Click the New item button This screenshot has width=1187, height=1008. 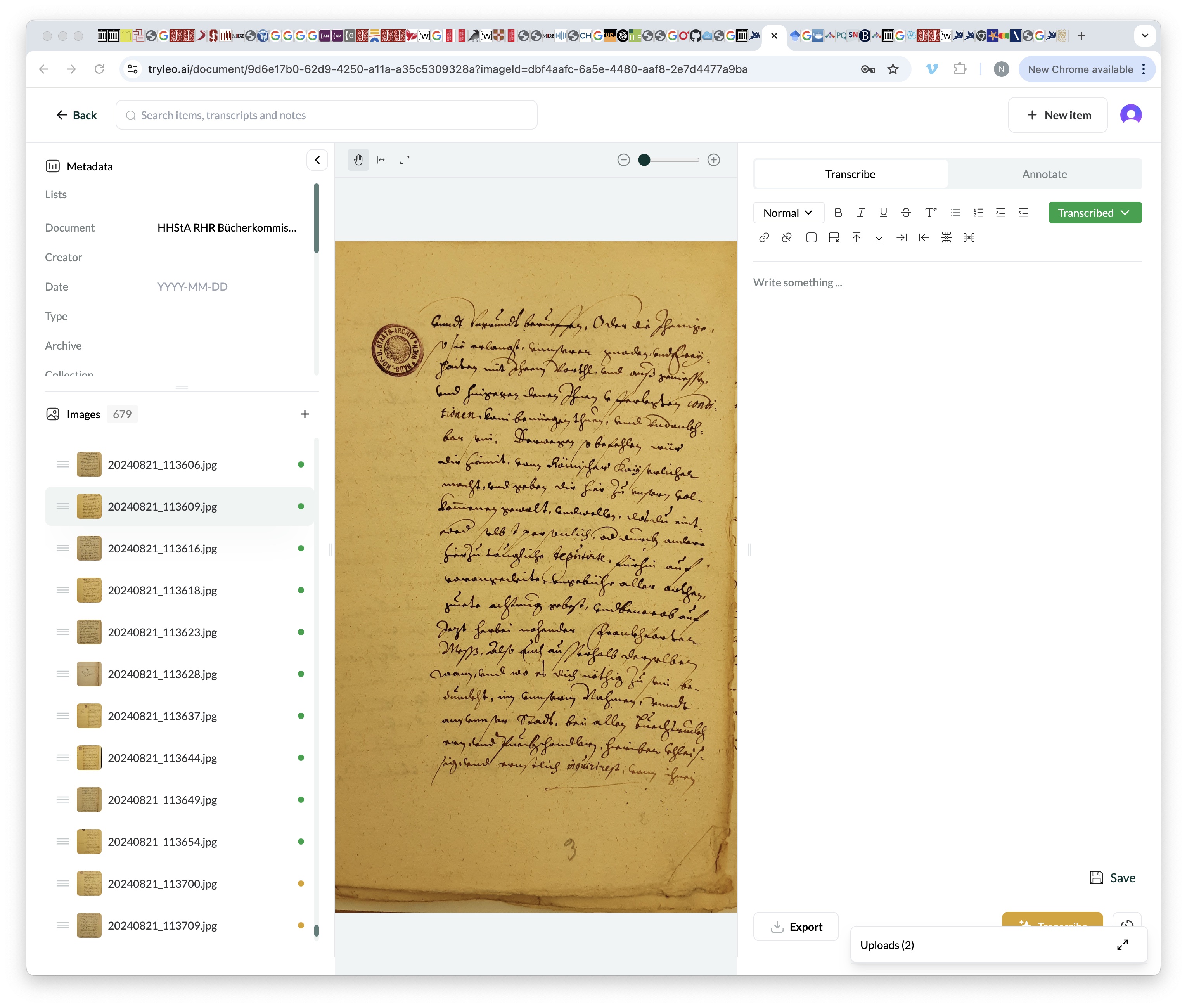click(1058, 116)
